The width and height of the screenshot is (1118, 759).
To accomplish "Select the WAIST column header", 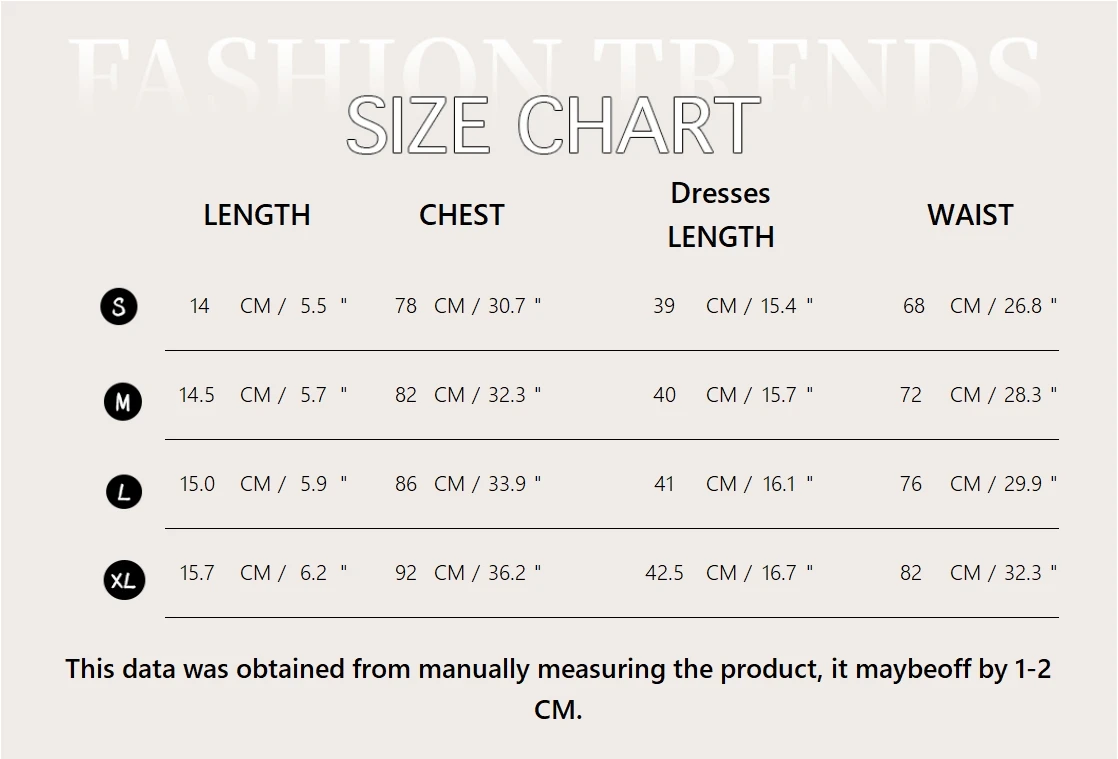I will coord(970,215).
